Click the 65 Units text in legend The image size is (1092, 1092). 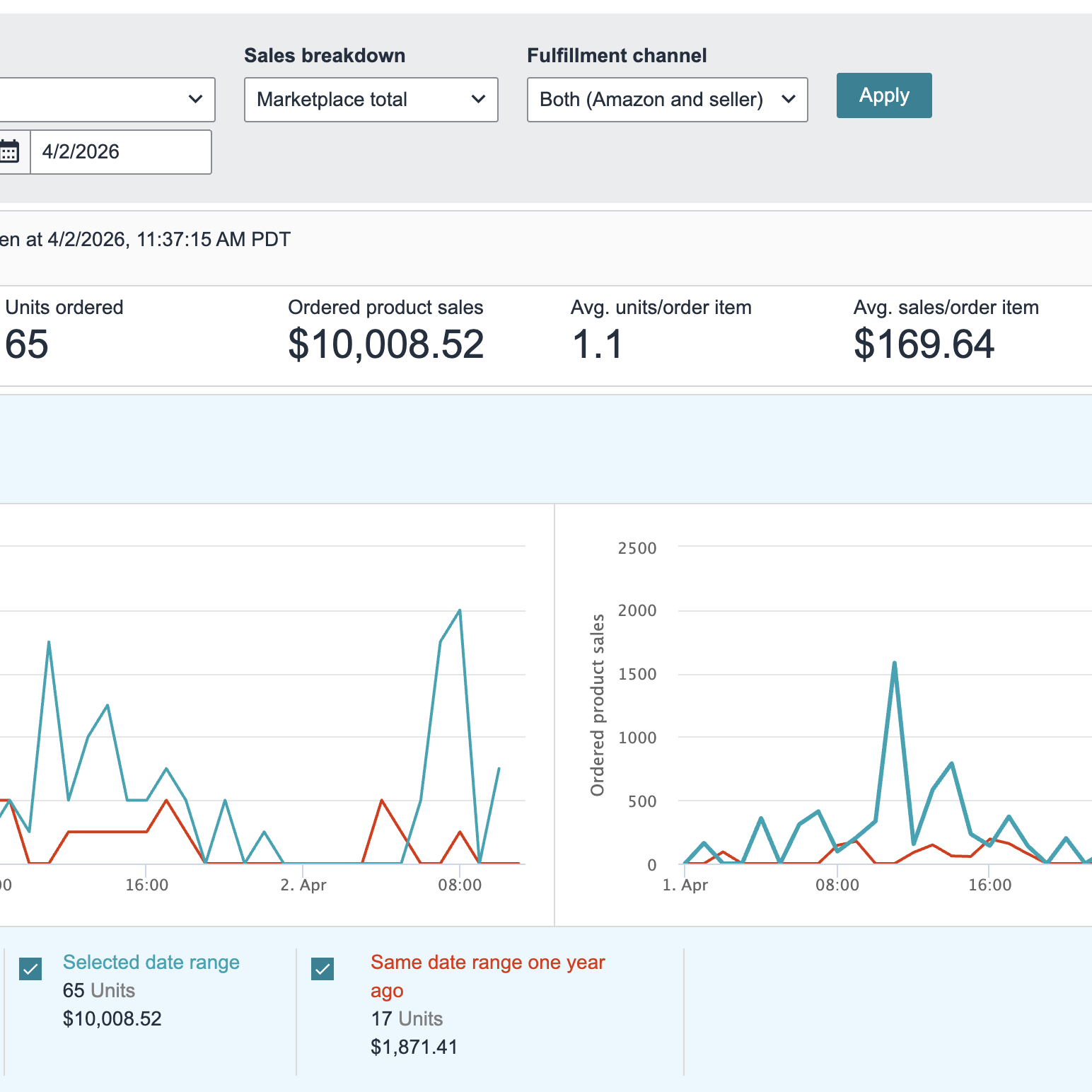coord(99,991)
